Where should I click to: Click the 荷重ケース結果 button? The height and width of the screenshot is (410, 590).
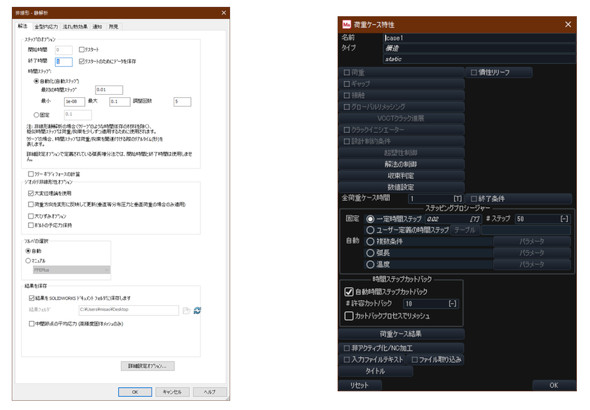401,334
